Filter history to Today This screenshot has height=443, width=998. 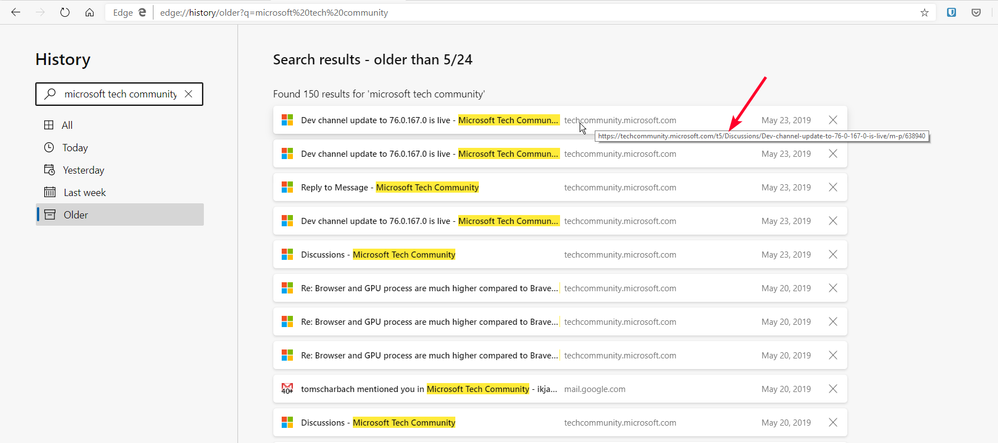tap(120, 148)
